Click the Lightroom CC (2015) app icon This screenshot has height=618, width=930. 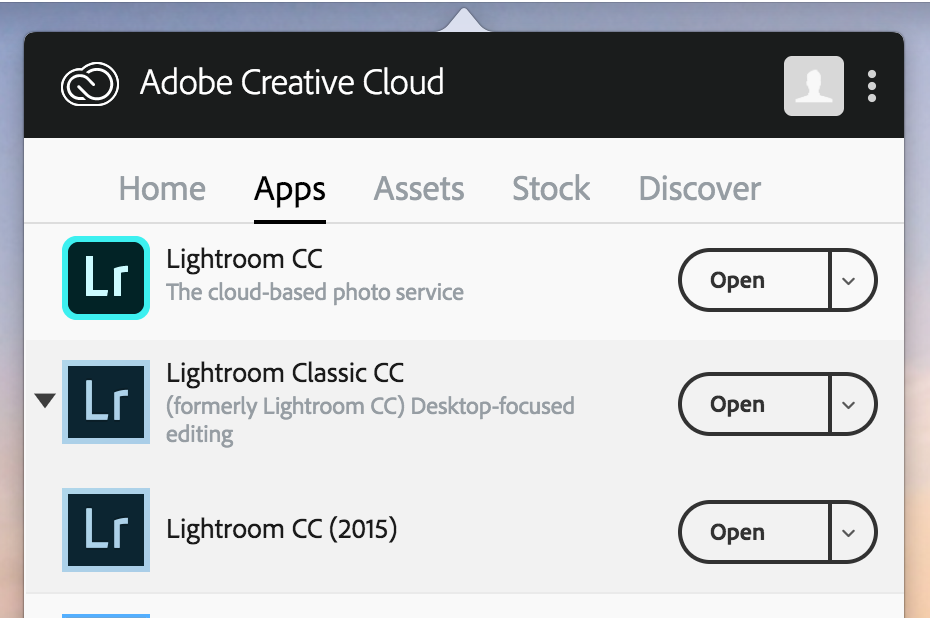[106, 530]
